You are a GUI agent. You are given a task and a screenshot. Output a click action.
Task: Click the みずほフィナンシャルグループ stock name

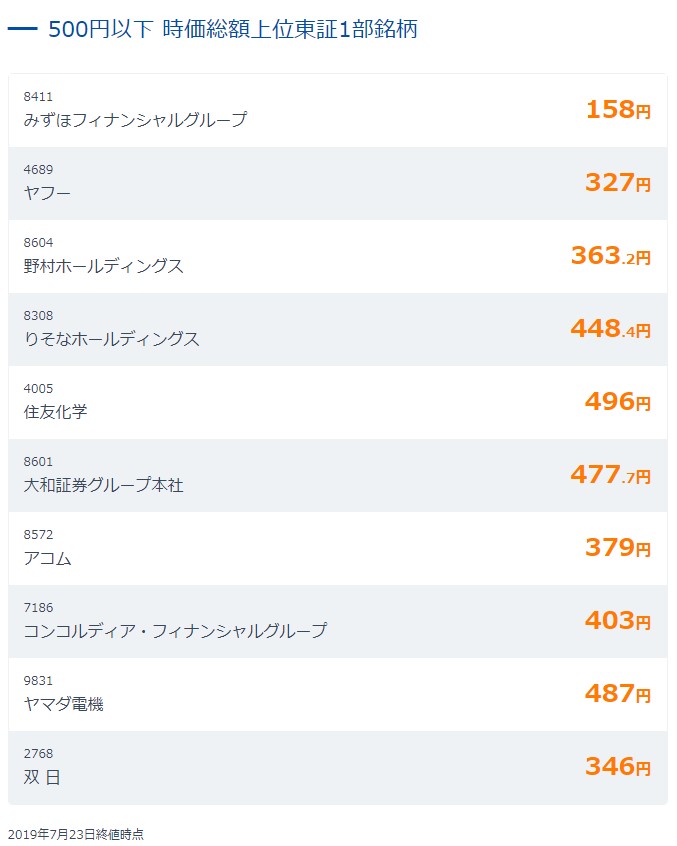coord(135,120)
